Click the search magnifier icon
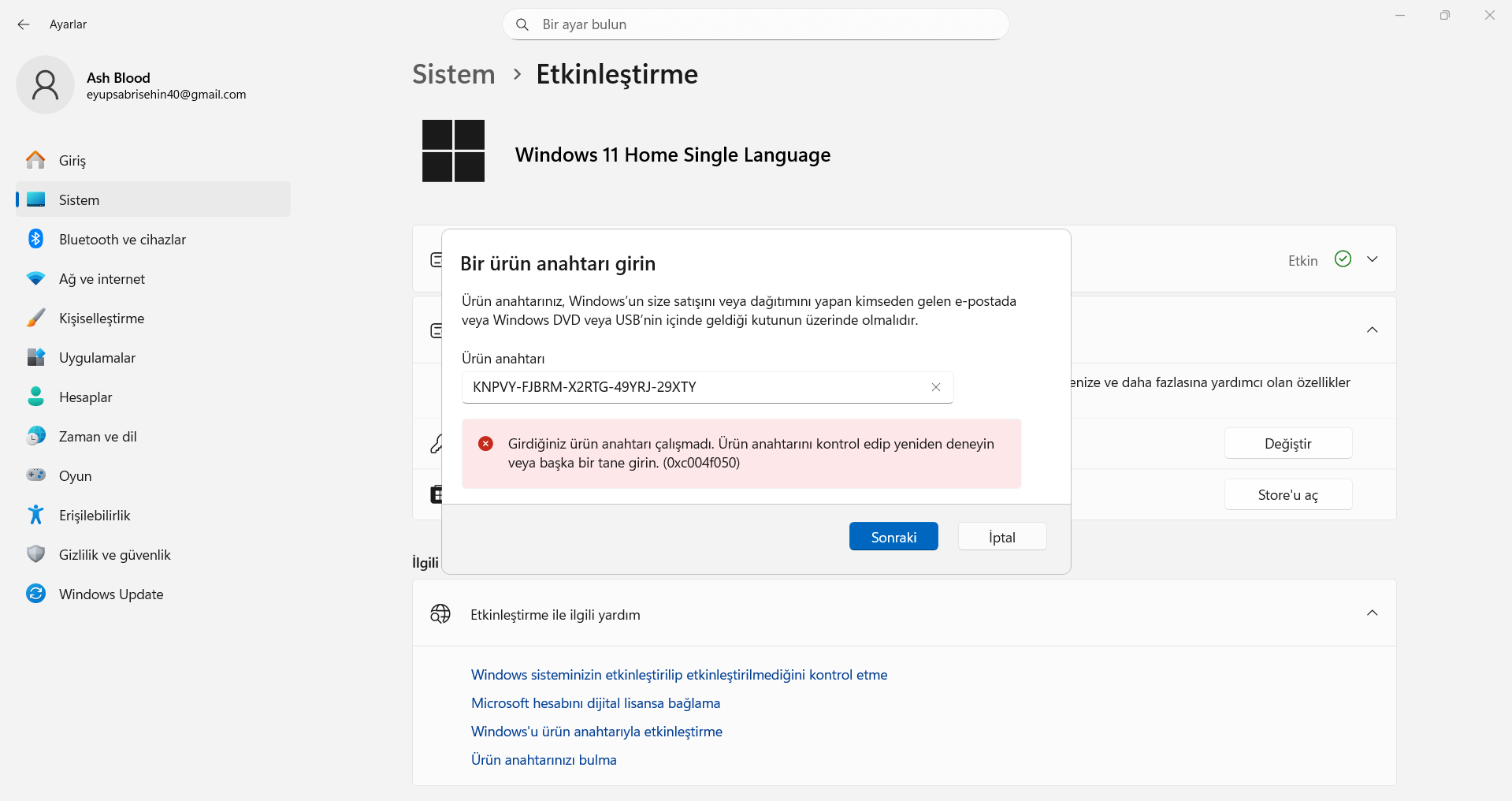The image size is (1512, 801). [522, 24]
